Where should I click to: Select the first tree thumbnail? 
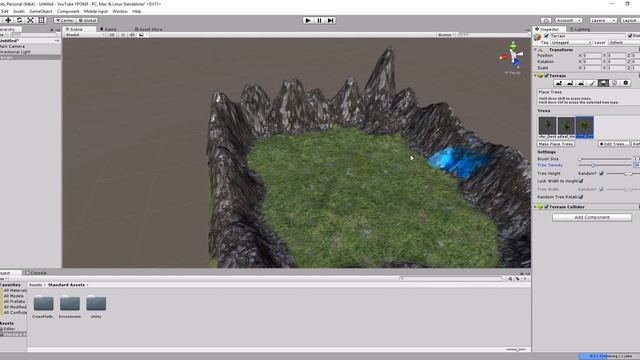pos(547,127)
